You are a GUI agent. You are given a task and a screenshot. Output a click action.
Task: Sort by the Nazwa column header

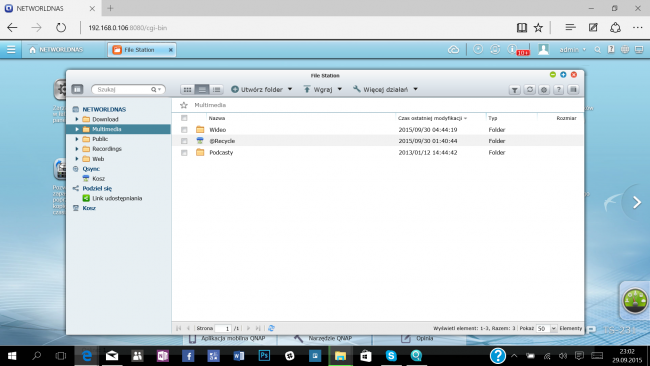point(217,118)
